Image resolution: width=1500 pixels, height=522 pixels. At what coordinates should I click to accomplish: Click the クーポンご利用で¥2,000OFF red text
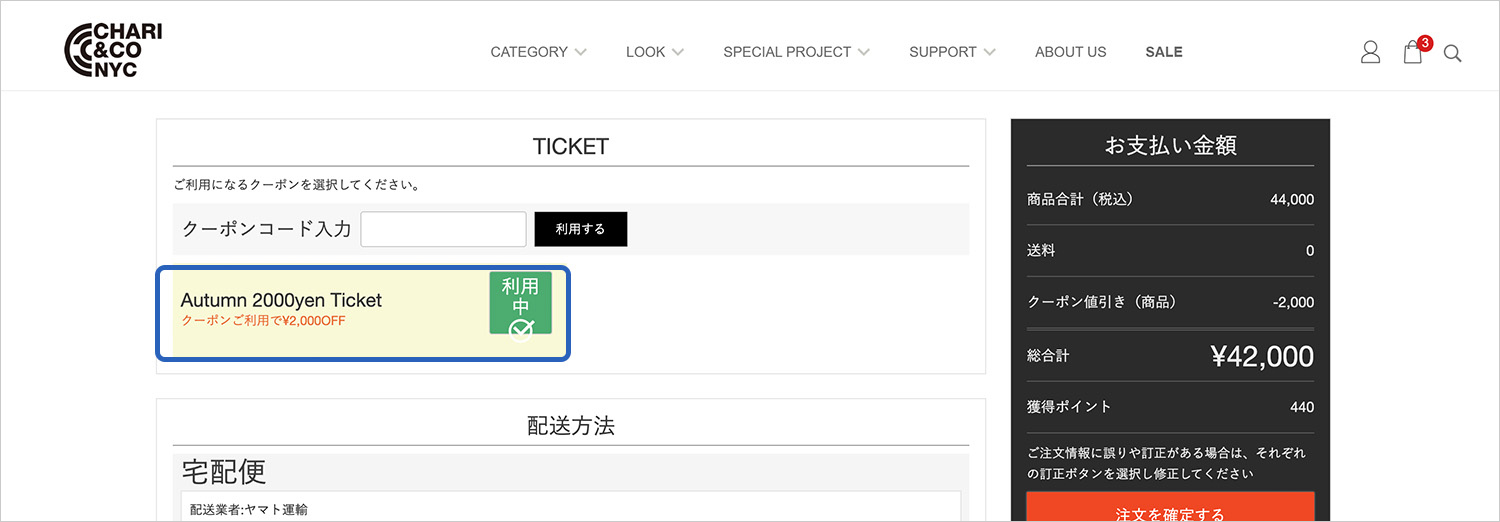pos(264,321)
